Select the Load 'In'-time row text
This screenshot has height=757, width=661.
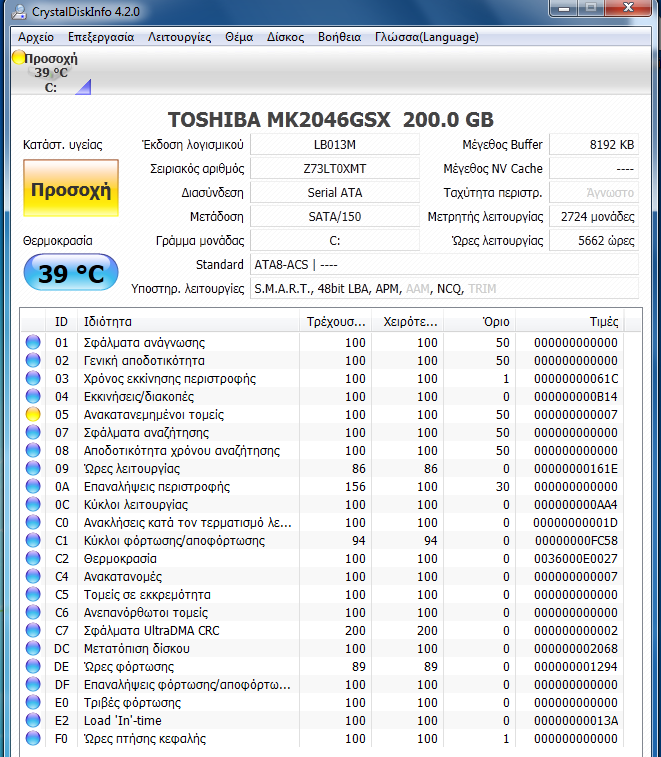click(x=122, y=720)
